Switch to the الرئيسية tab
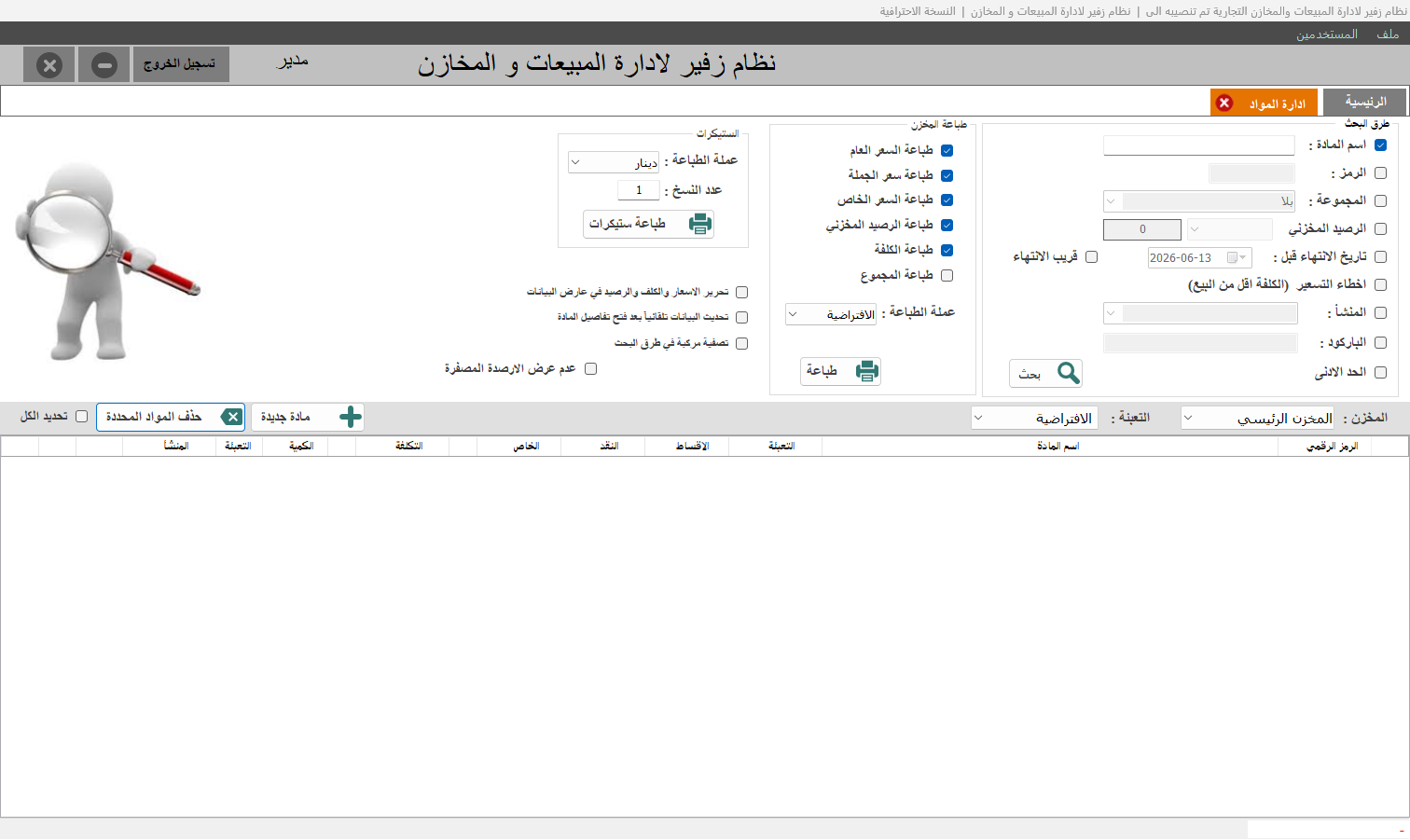The width and height of the screenshot is (1410, 840). point(1364,102)
